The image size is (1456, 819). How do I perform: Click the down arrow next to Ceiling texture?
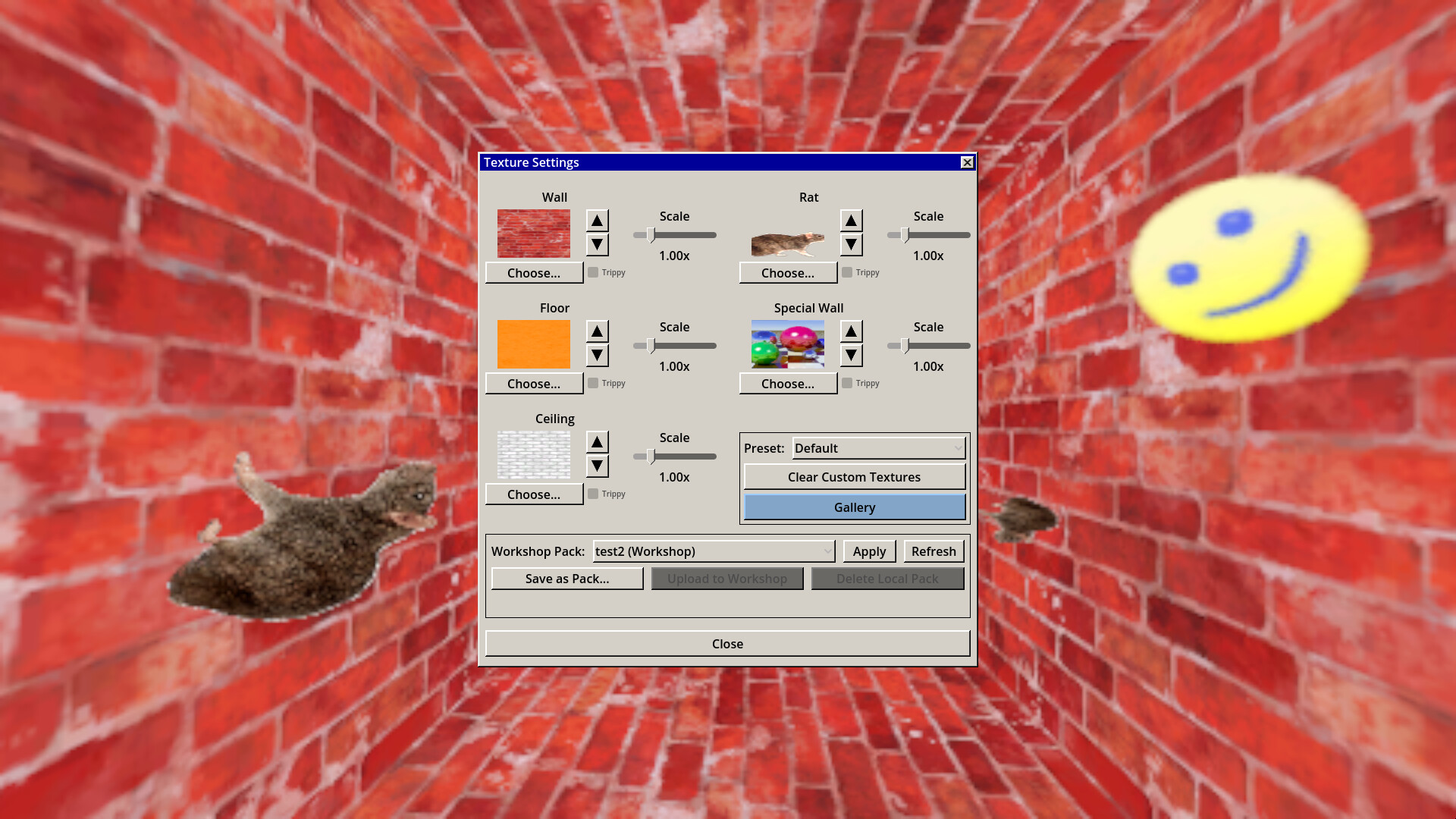597,466
